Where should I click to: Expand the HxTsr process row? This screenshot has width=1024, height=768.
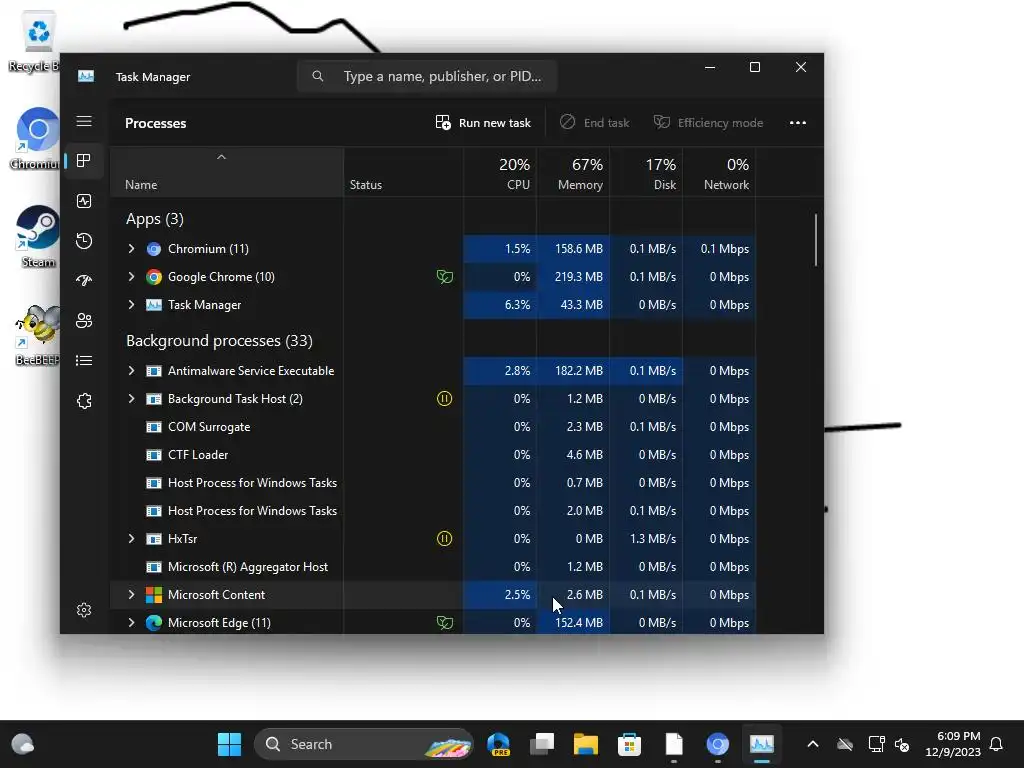coord(131,539)
